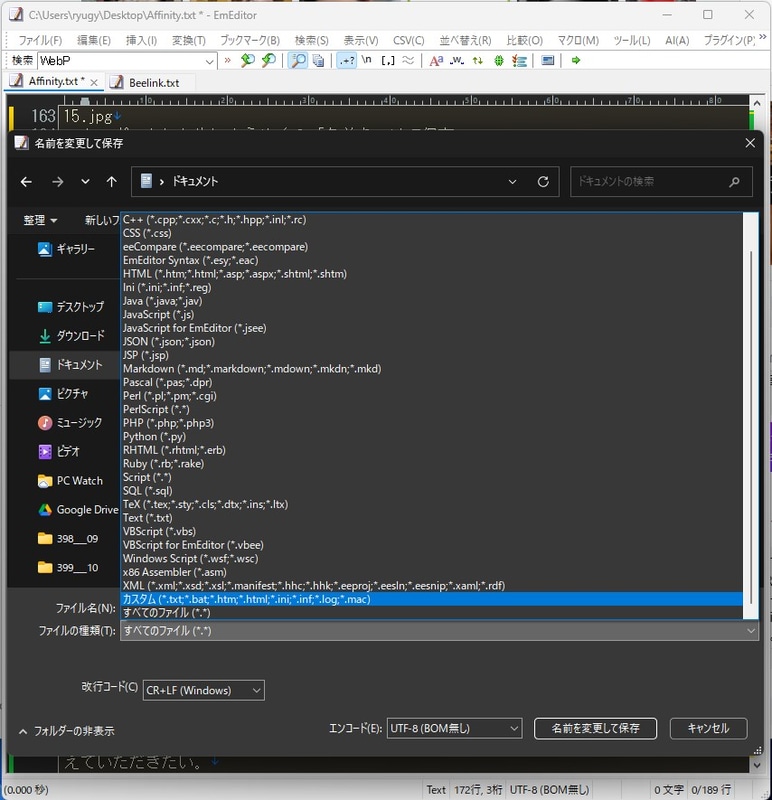The width and height of the screenshot is (772, 800).
Task: Expand the overflow chevron at menu bar end
Action: click(762, 37)
